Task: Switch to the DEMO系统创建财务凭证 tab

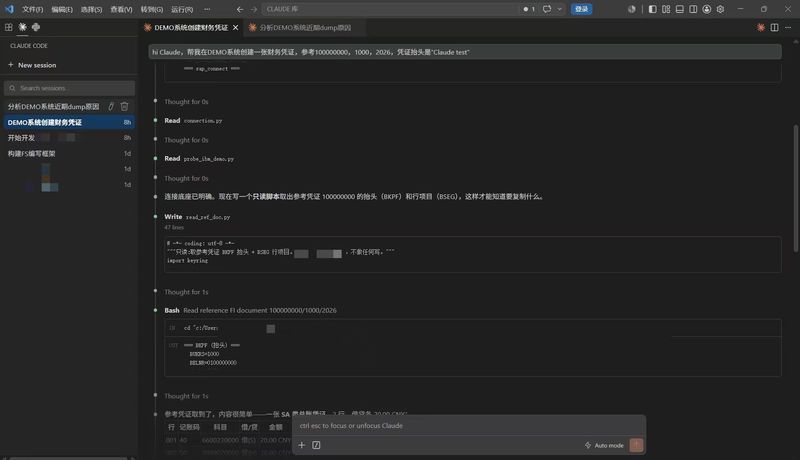Action: tap(191, 28)
